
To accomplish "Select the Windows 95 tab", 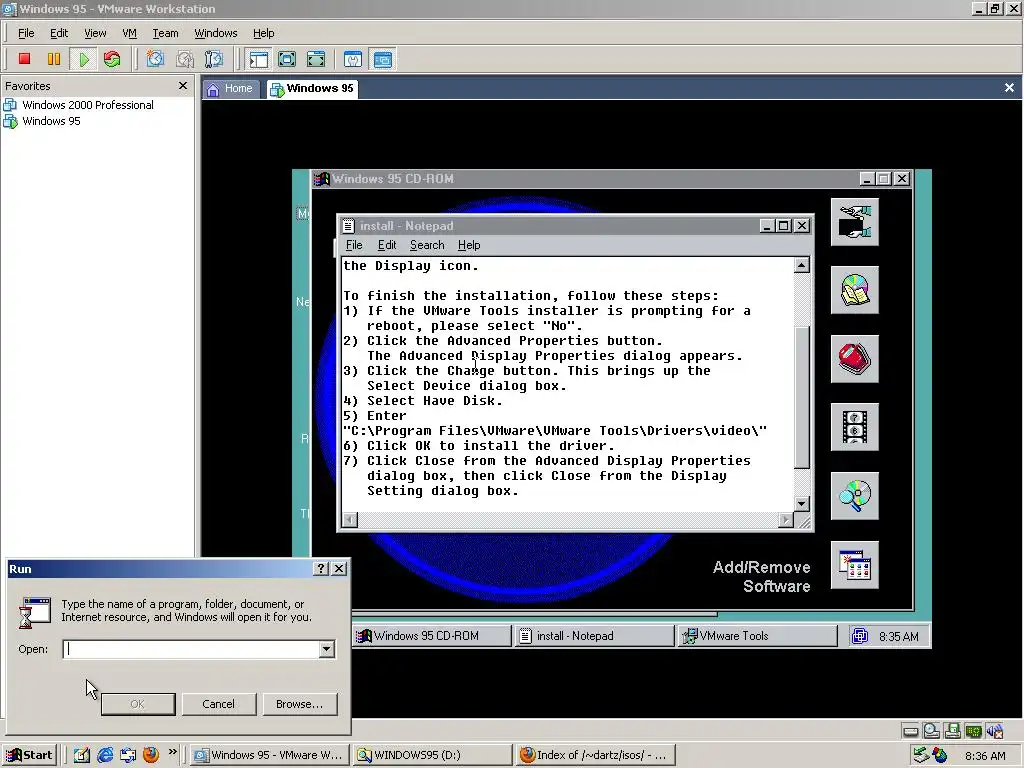I will click(x=312, y=89).
